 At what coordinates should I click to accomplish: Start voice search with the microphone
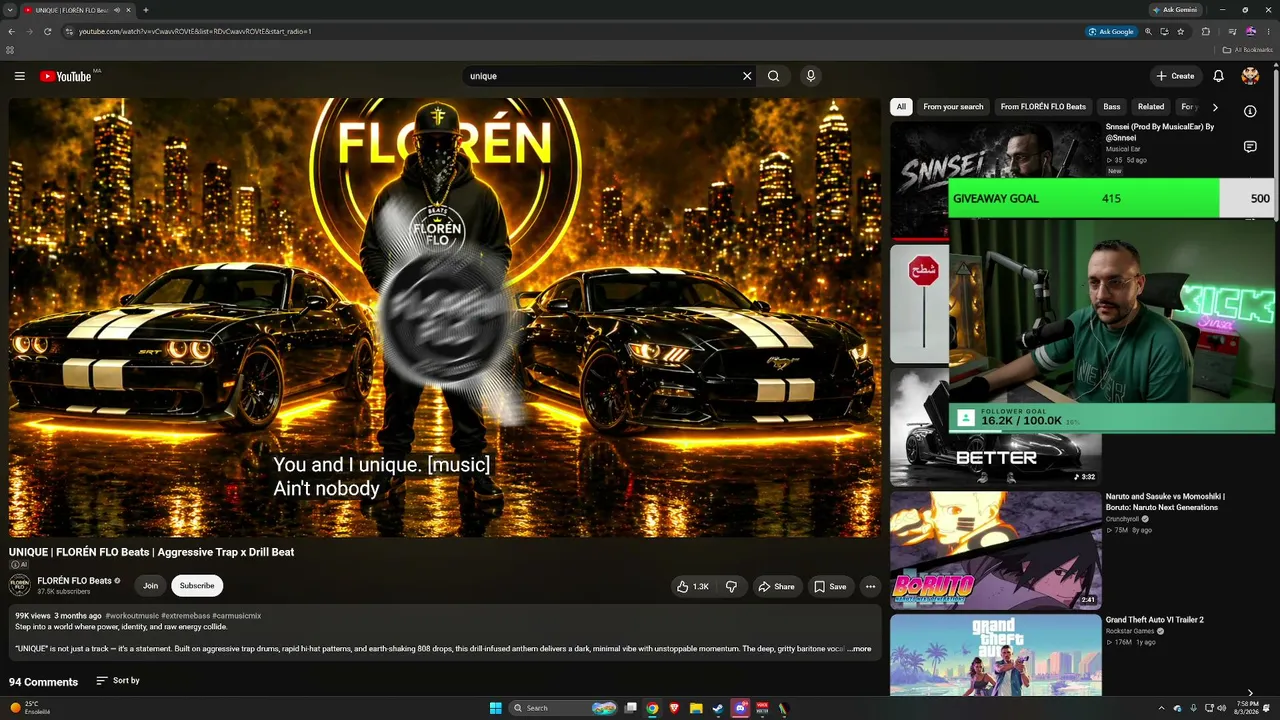tap(811, 76)
